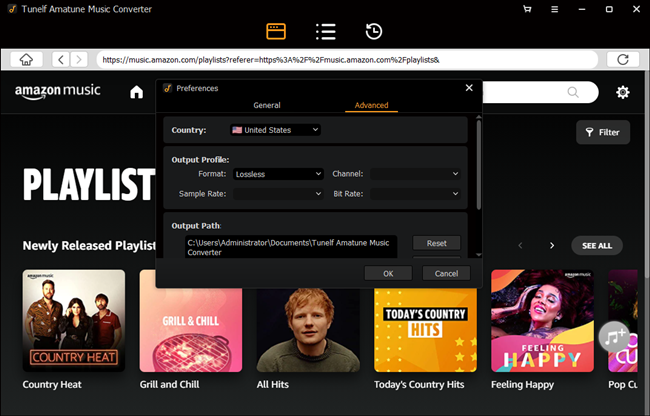The height and width of the screenshot is (416, 650).
Task: Switch to the web browser view icon
Action: coord(276,31)
